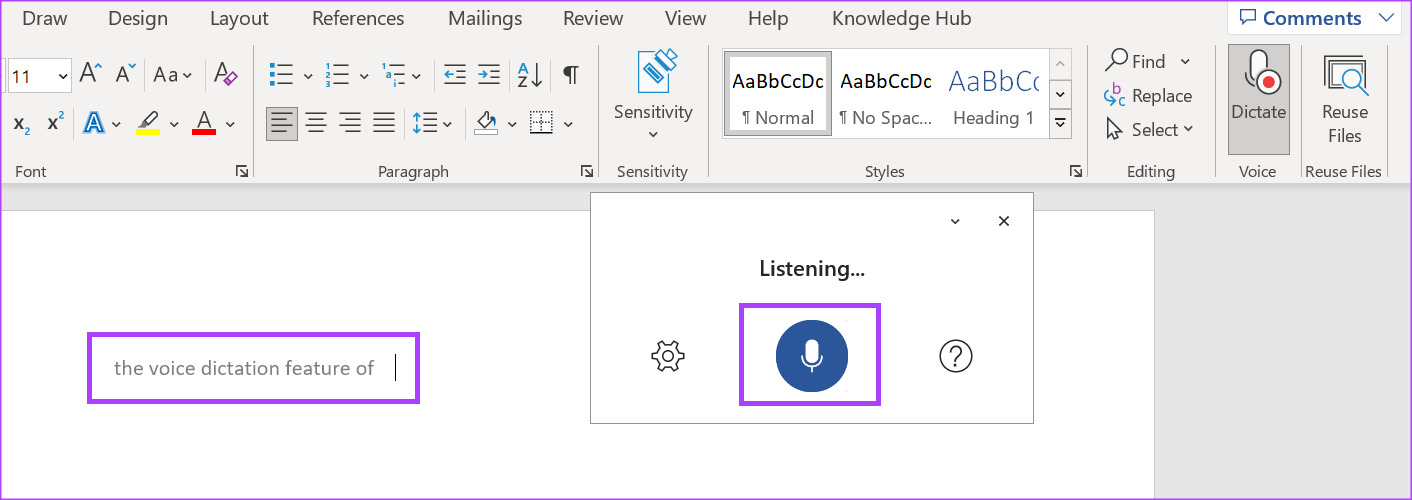Align text left

tap(282, 123)
